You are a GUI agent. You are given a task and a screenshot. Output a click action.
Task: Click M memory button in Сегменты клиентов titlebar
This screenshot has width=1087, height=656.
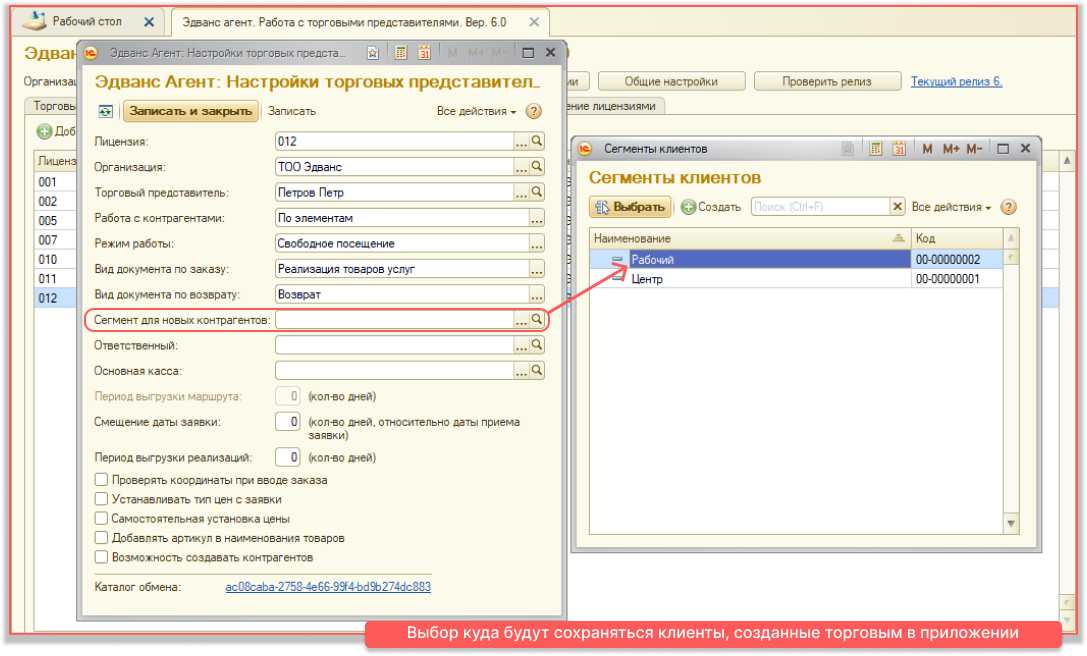pyautogui.click(x=928, y=149)
